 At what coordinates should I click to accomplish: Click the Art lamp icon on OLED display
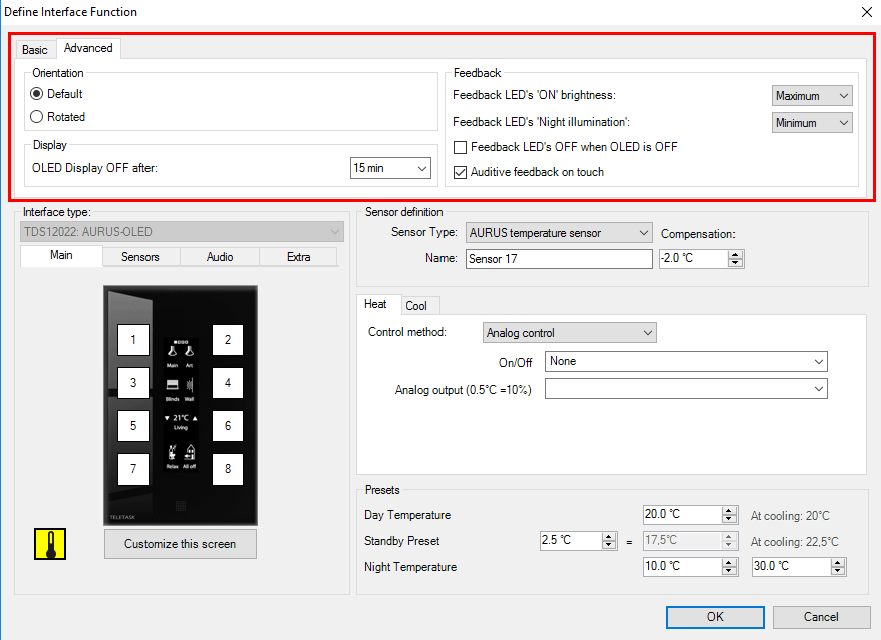(189, 352)
